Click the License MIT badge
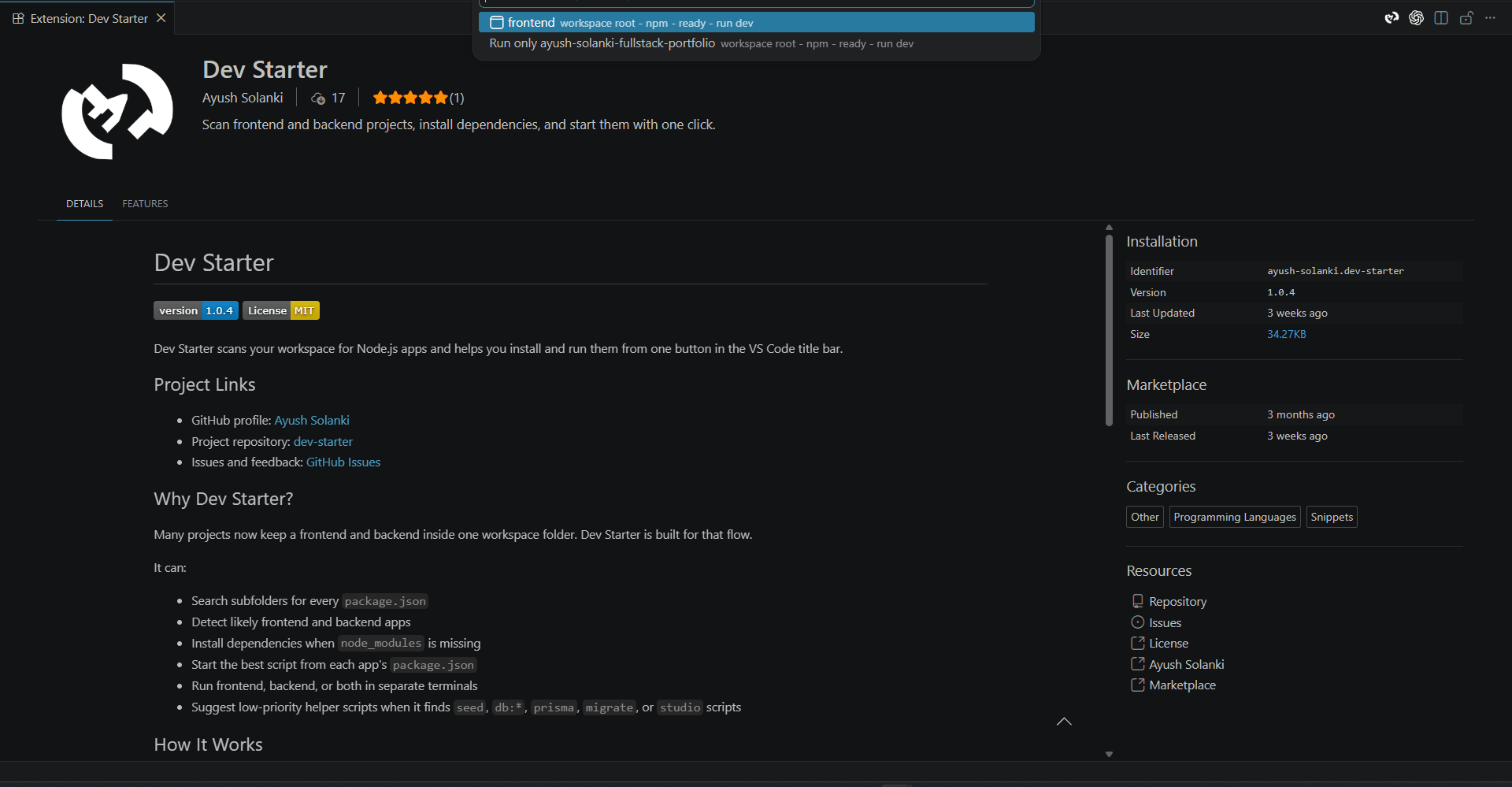1512x787 pixels. 281,310
